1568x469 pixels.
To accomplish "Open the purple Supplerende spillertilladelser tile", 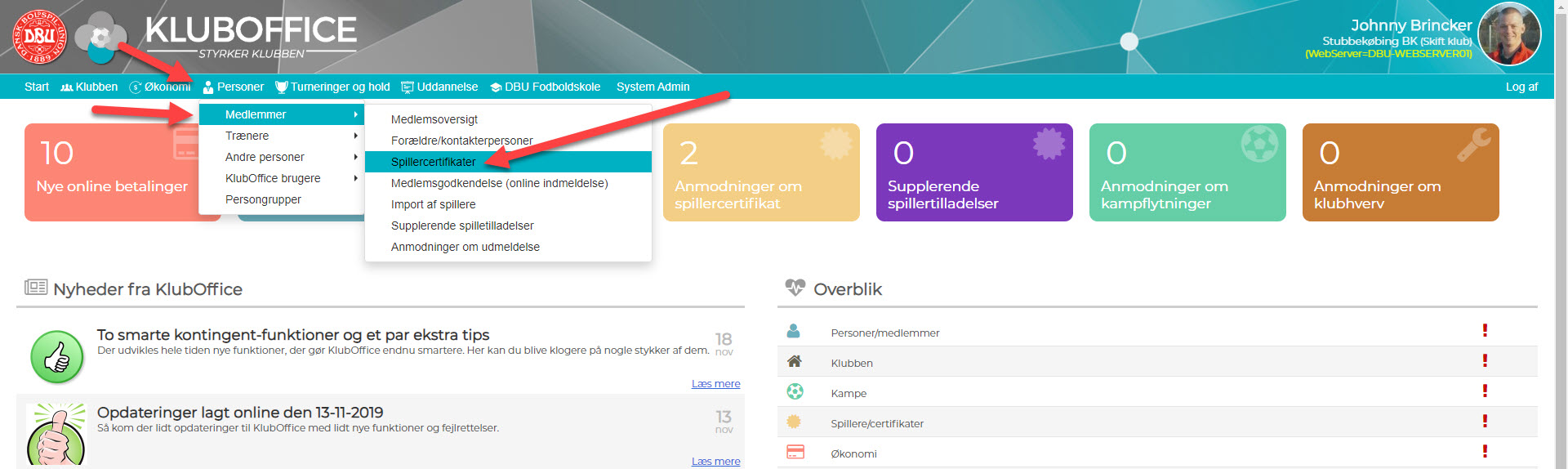I will click(x=974, y=172).
